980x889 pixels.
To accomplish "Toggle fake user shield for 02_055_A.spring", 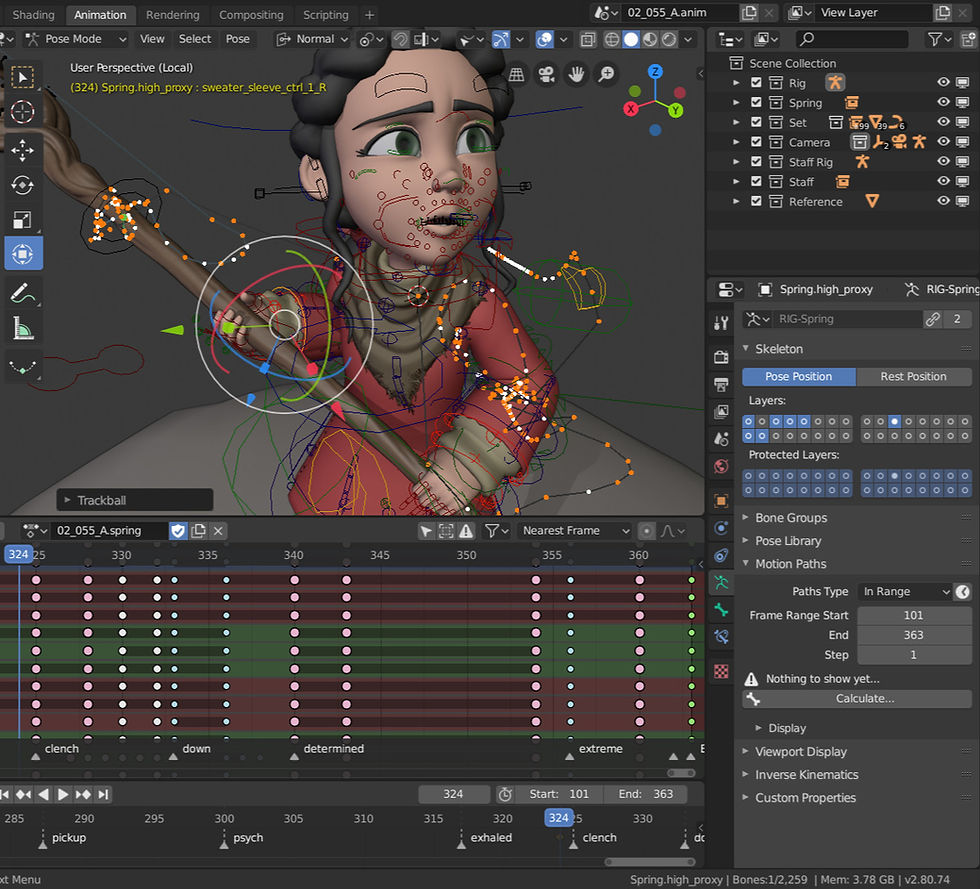I will tap(178, 531).
